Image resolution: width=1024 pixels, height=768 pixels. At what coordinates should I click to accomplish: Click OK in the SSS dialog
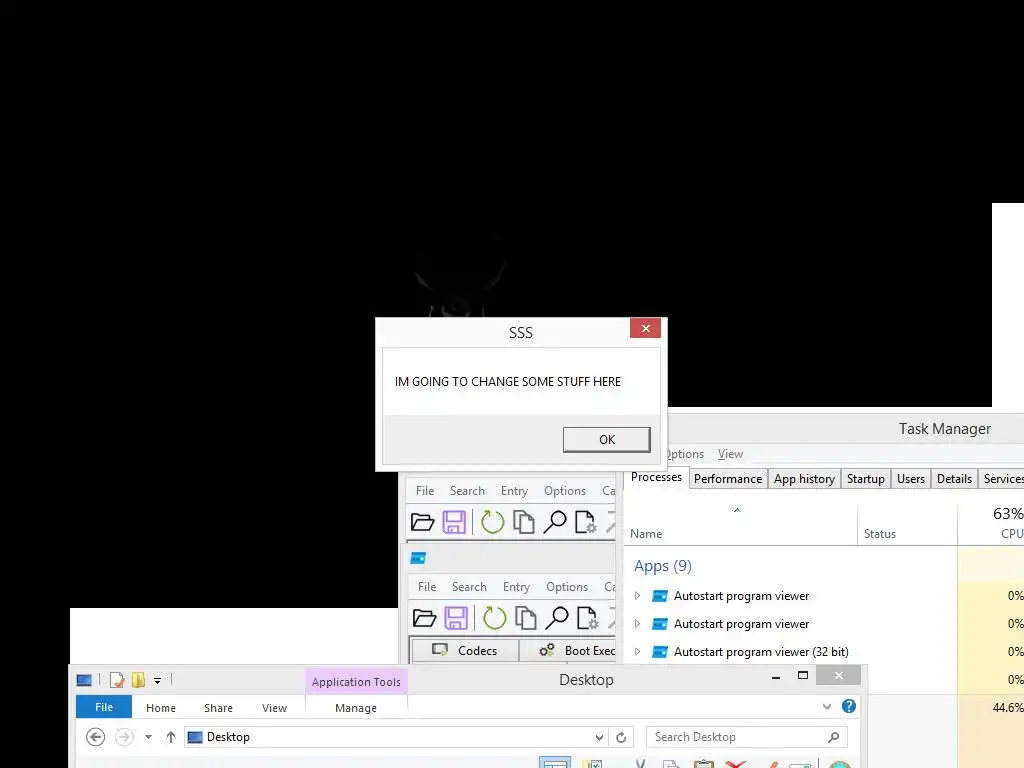[x=606, y=440]
